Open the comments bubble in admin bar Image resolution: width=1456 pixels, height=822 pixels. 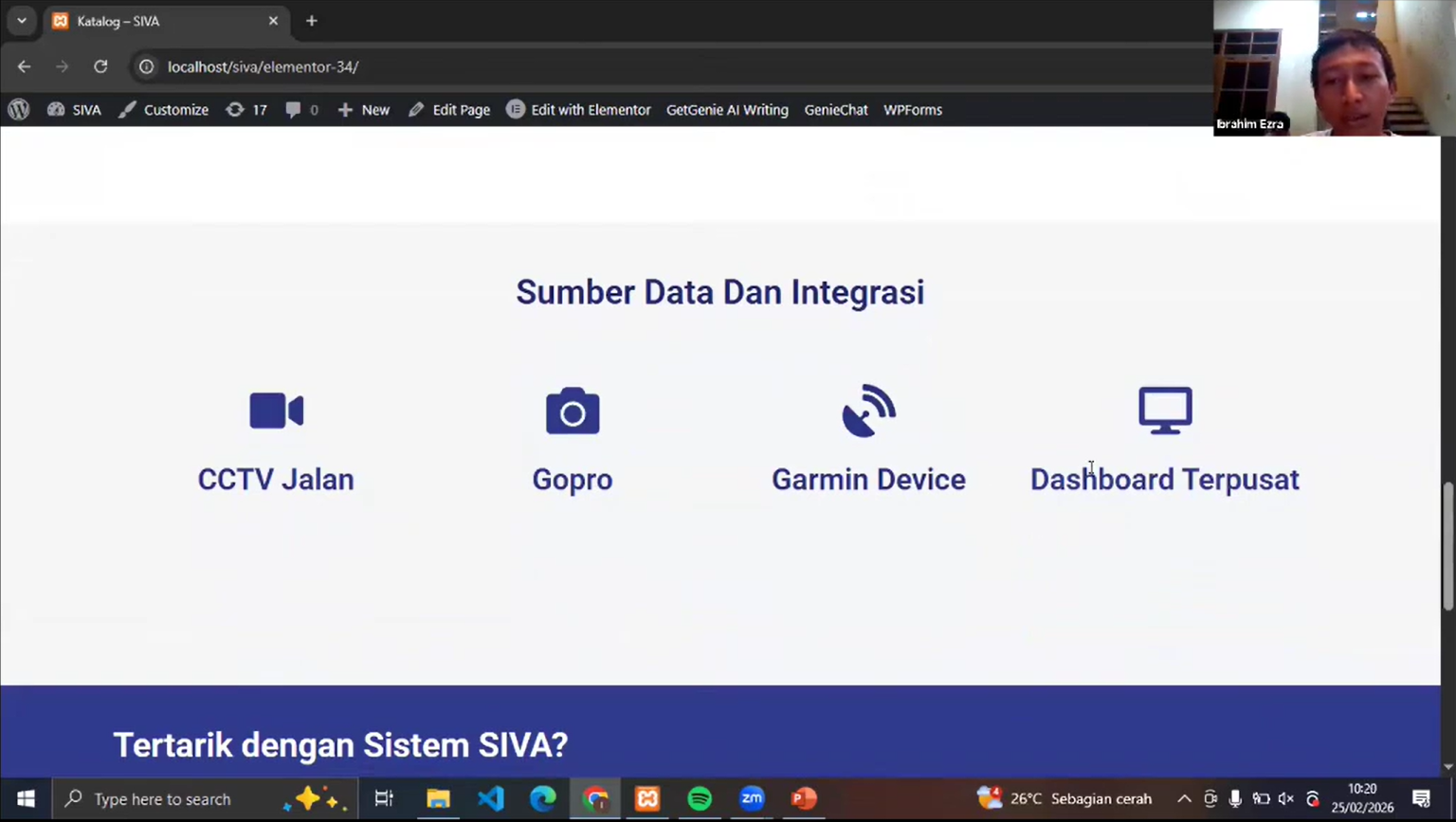[x=301, y=110]
